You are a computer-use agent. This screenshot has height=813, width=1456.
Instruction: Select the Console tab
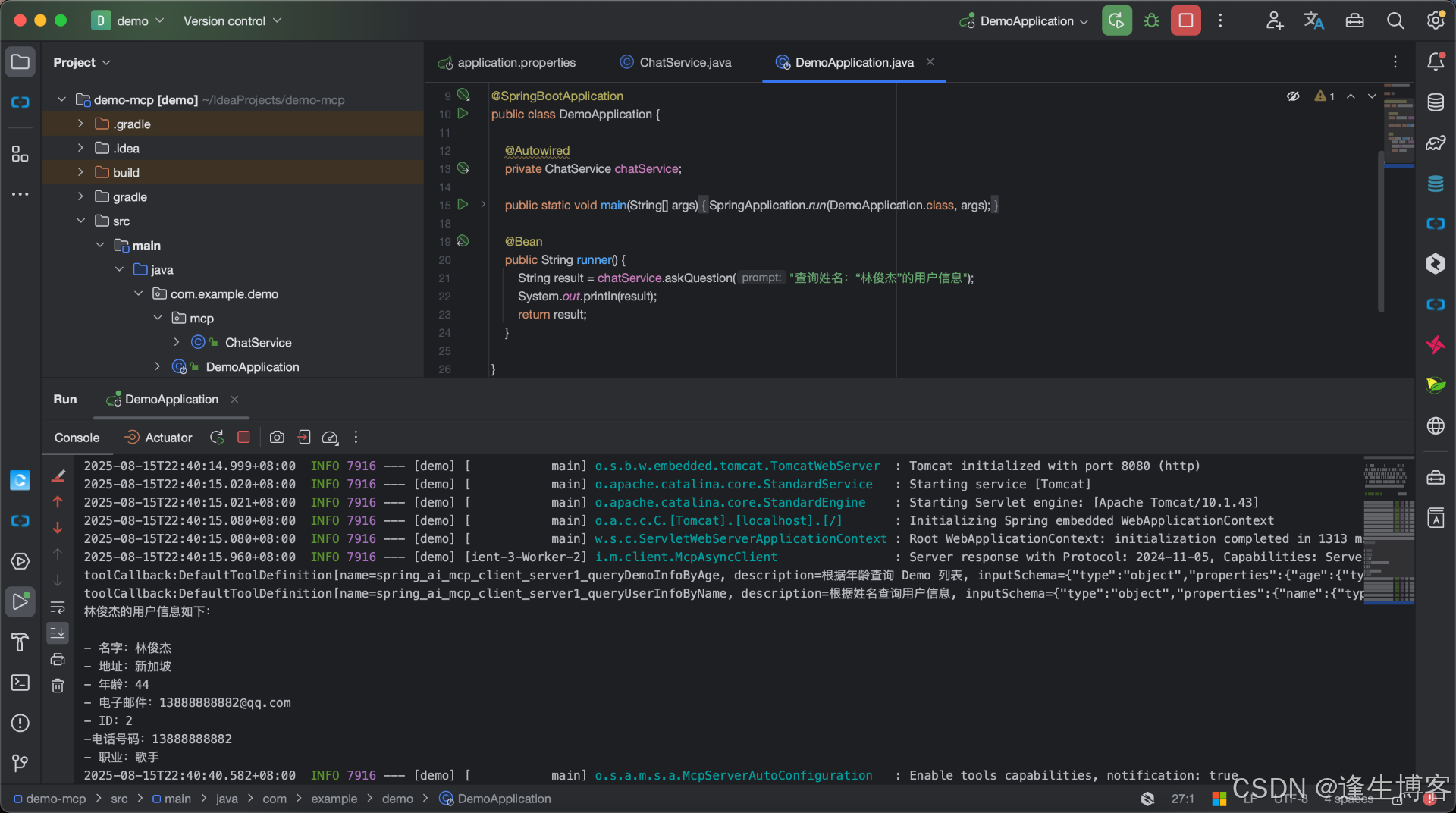(x=77, y=438)
